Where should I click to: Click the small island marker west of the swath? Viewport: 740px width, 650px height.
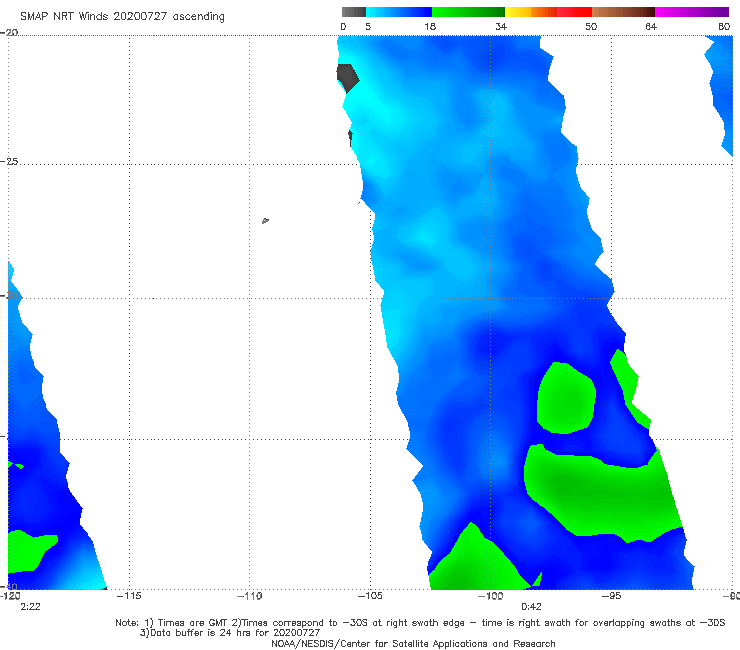tap(265, 220)
